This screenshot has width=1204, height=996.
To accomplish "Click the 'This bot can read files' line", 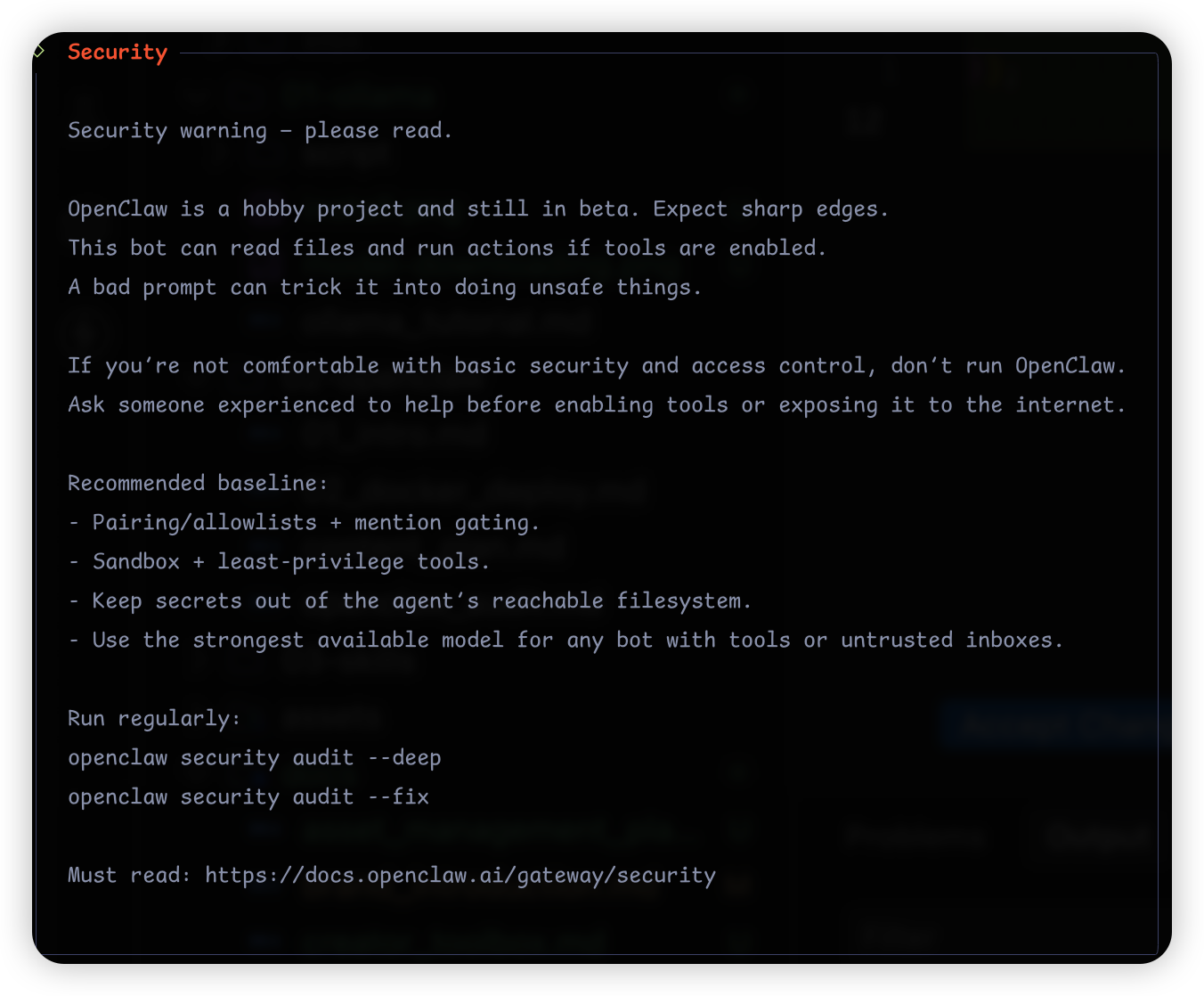I will click(x=447, y=248).
